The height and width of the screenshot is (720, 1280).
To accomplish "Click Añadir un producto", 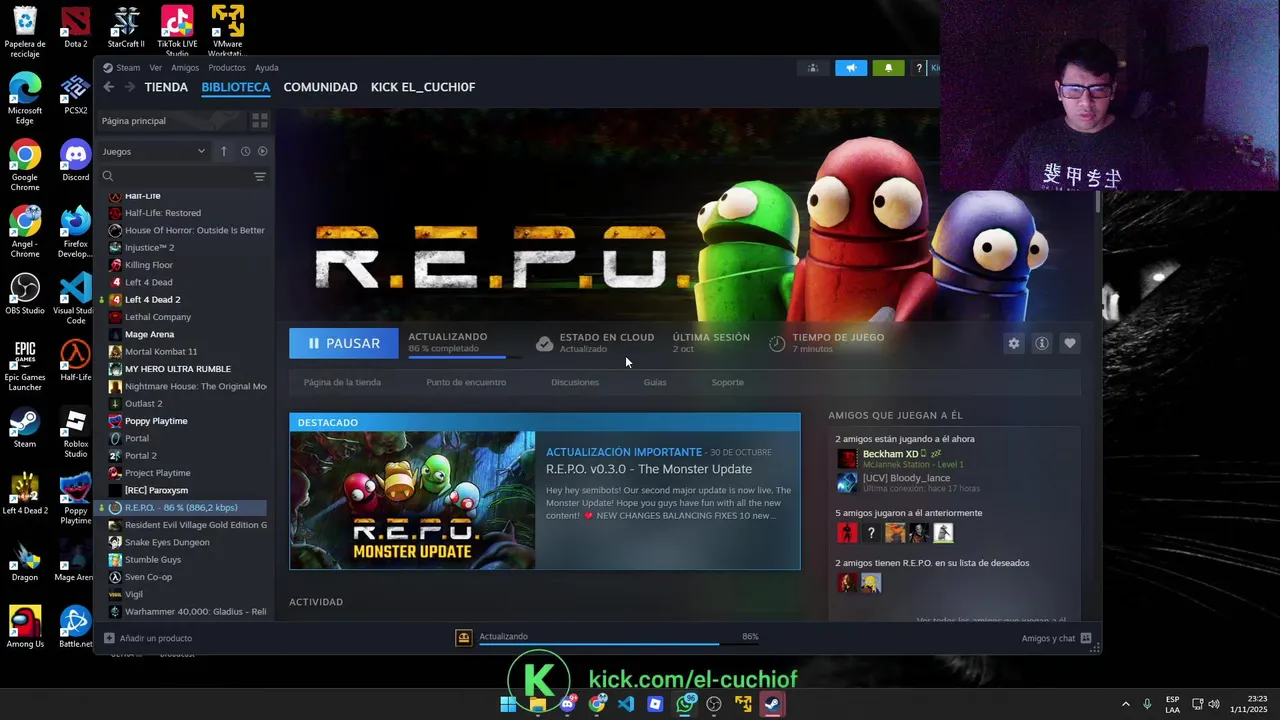I will click(x=148, y=638).
